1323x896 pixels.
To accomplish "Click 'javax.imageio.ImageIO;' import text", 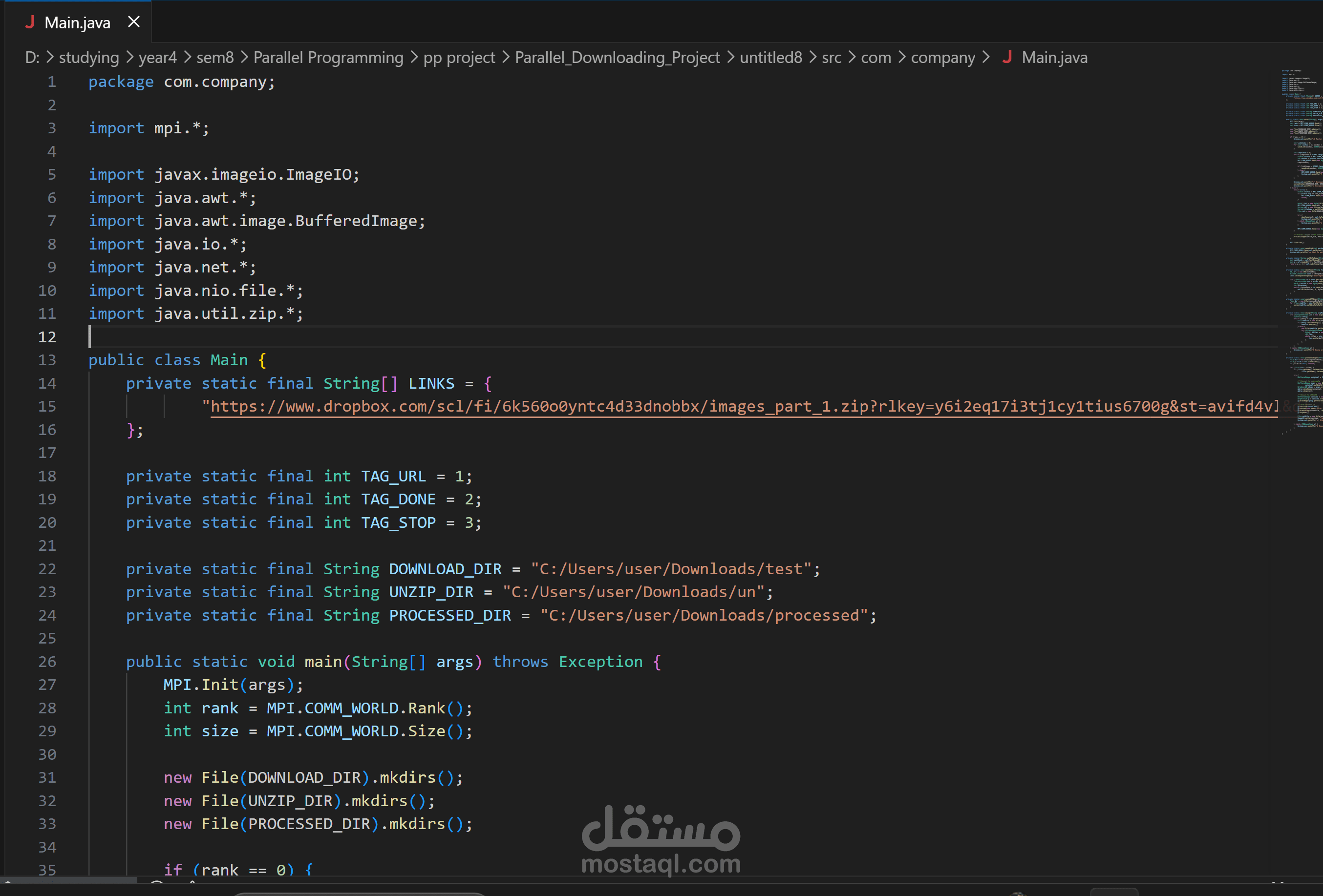I will [257, 175].
